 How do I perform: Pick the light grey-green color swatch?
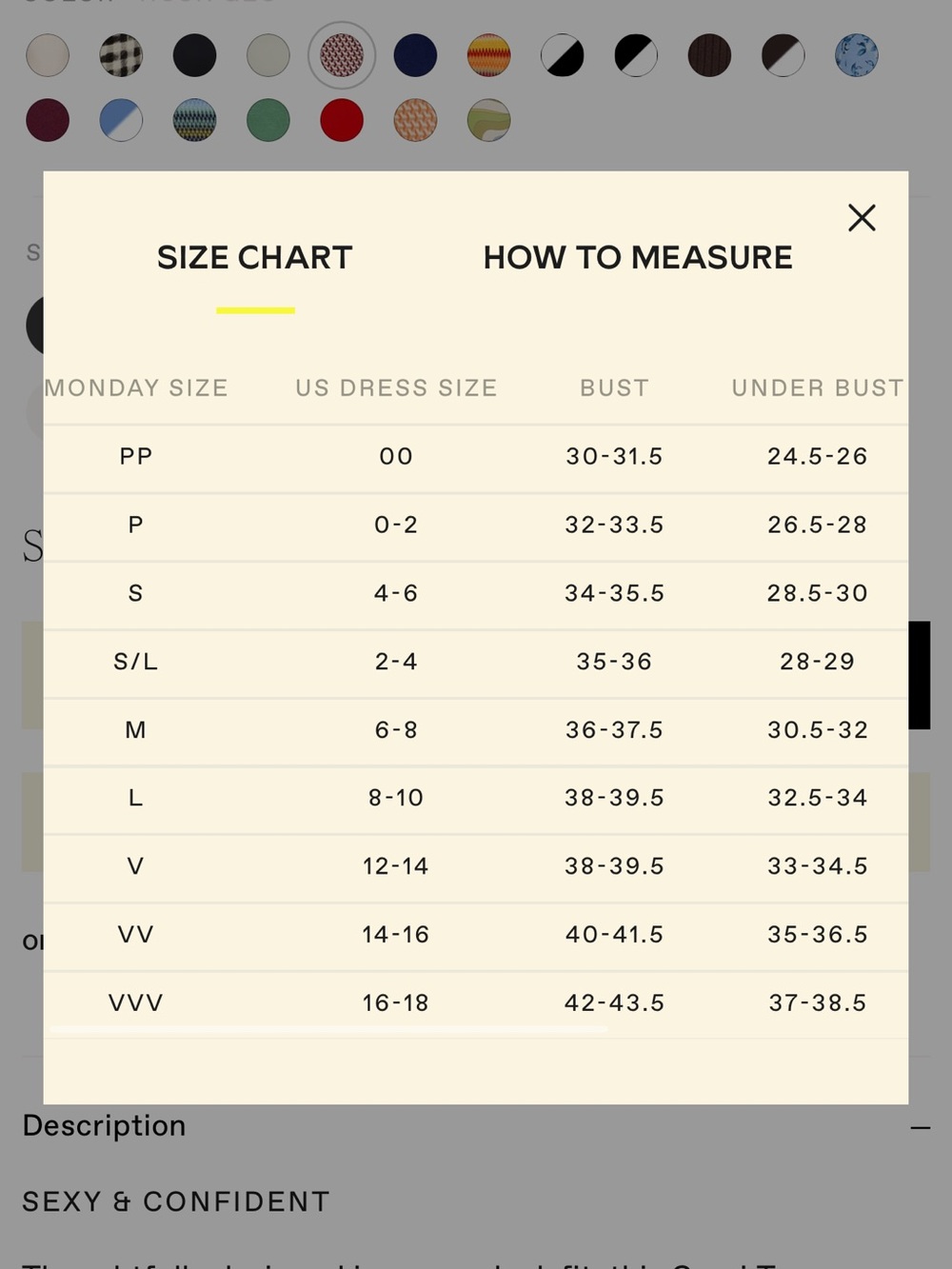click(268, 55)
